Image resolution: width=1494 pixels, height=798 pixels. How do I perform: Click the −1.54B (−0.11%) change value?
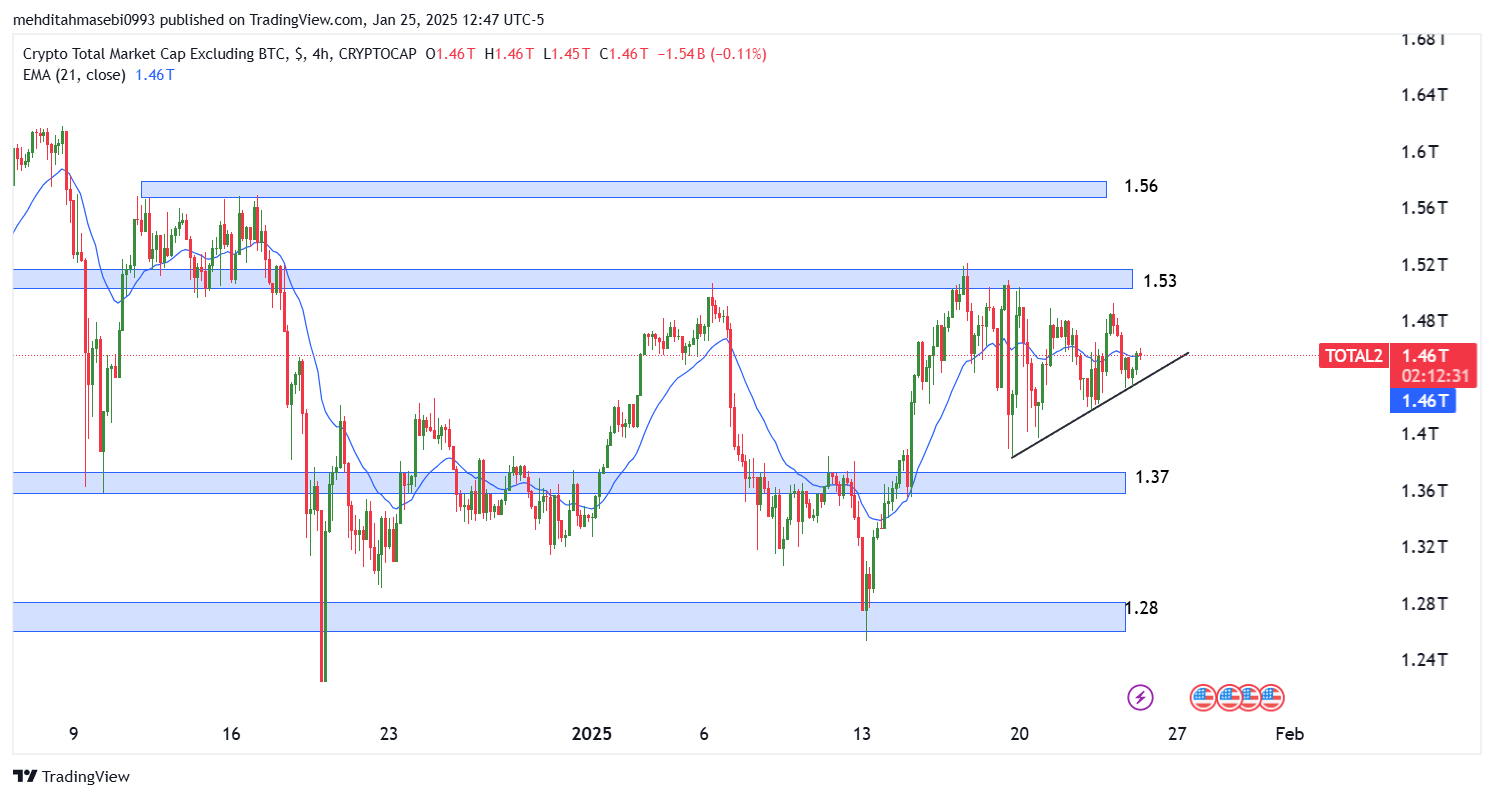712,54
